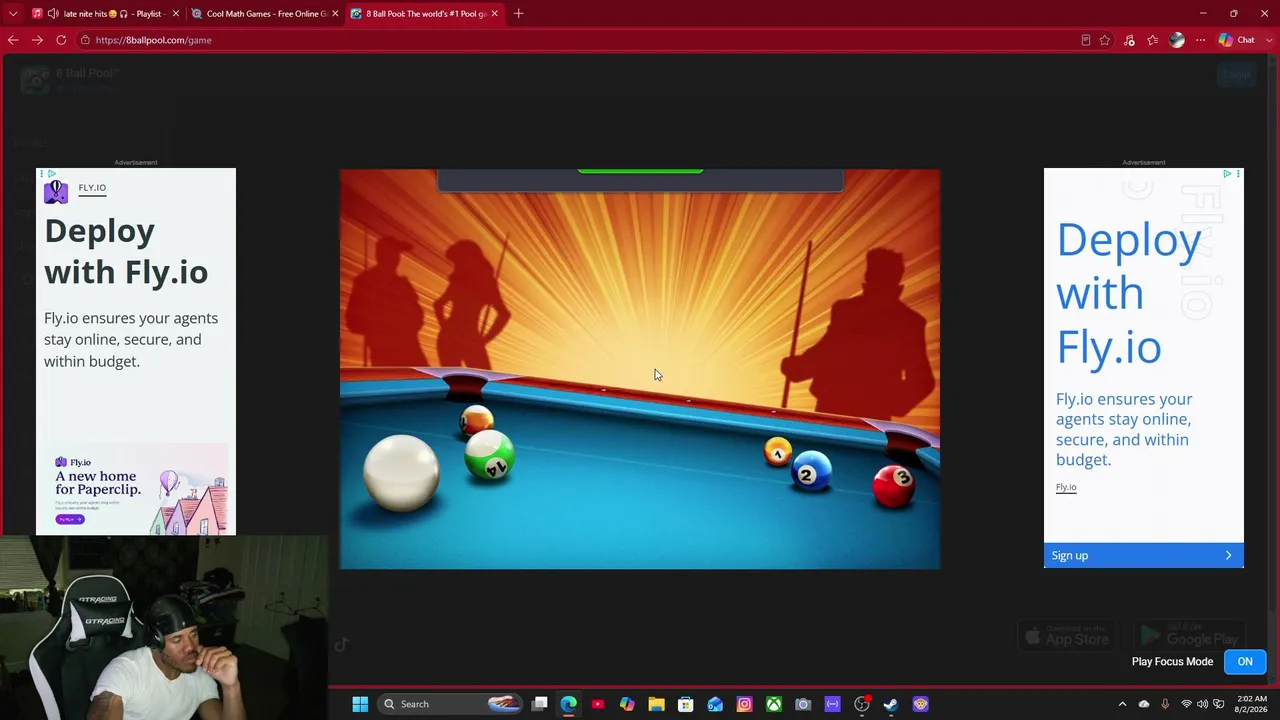This screenshot has height=720, width=1280.
Task: Open a new browser tab
Action: click(x=518, y=14)
